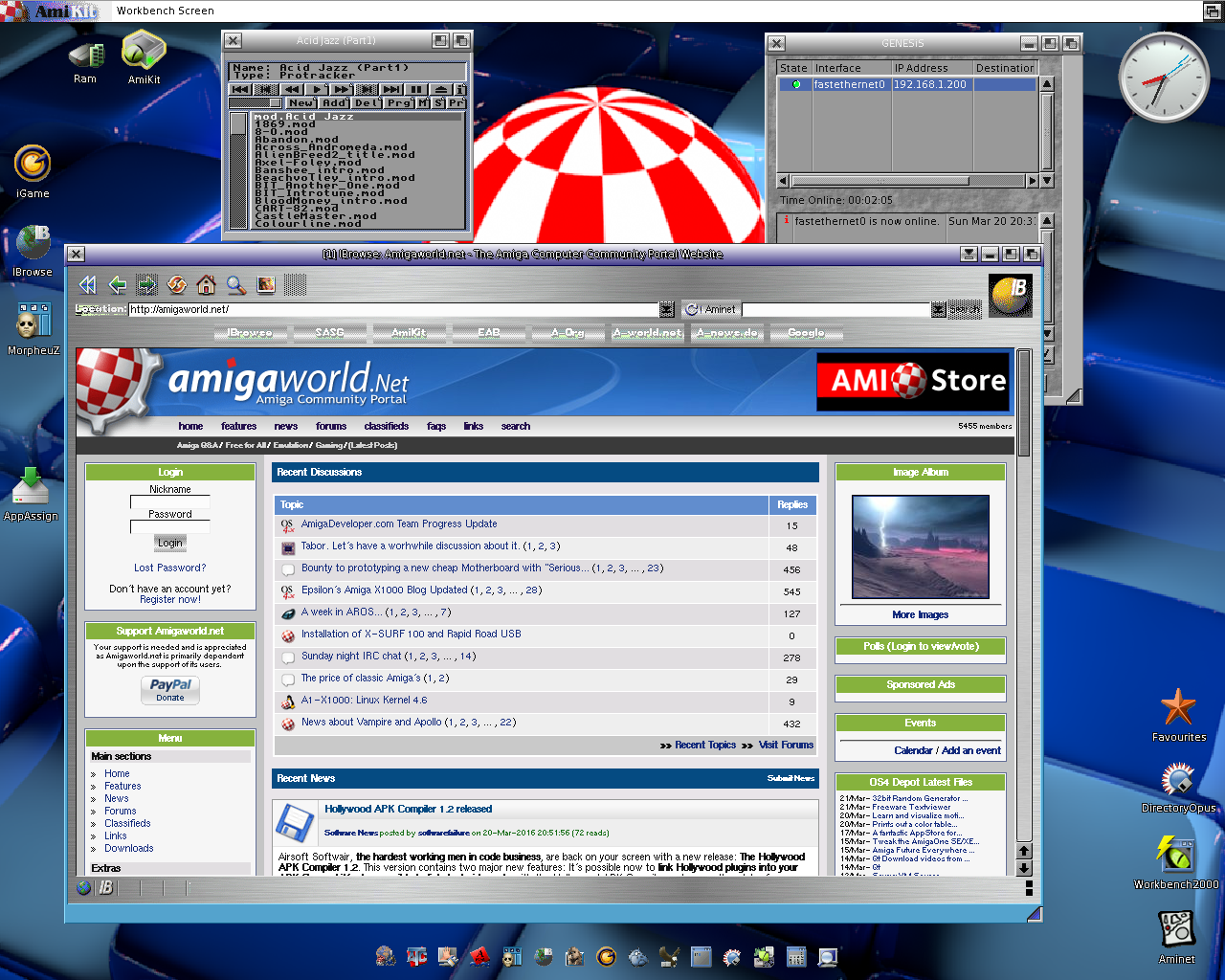
Task: Go forward in IBrowse
Action: click(146, 284)
